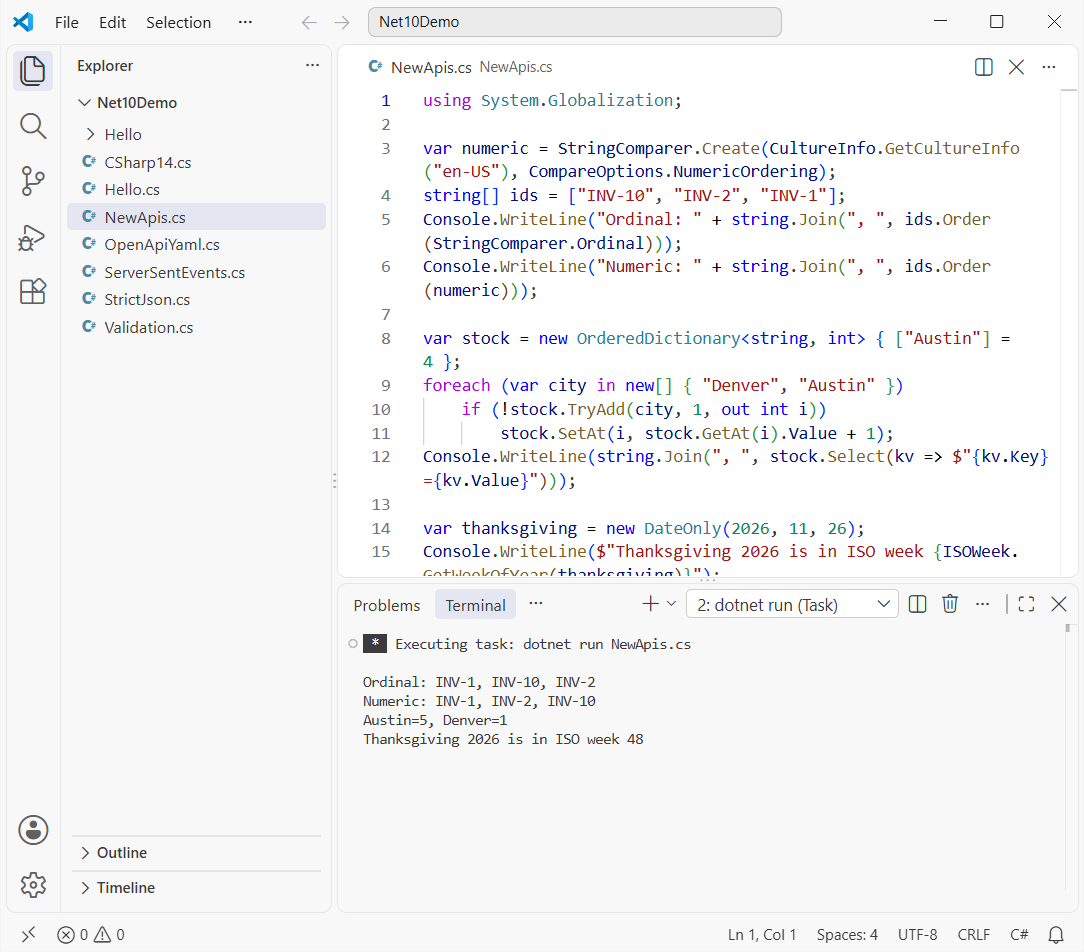Screen dimensions: 1084x952
Task: Show additional panel tabs ellipsis
Action: click(536, 604)
